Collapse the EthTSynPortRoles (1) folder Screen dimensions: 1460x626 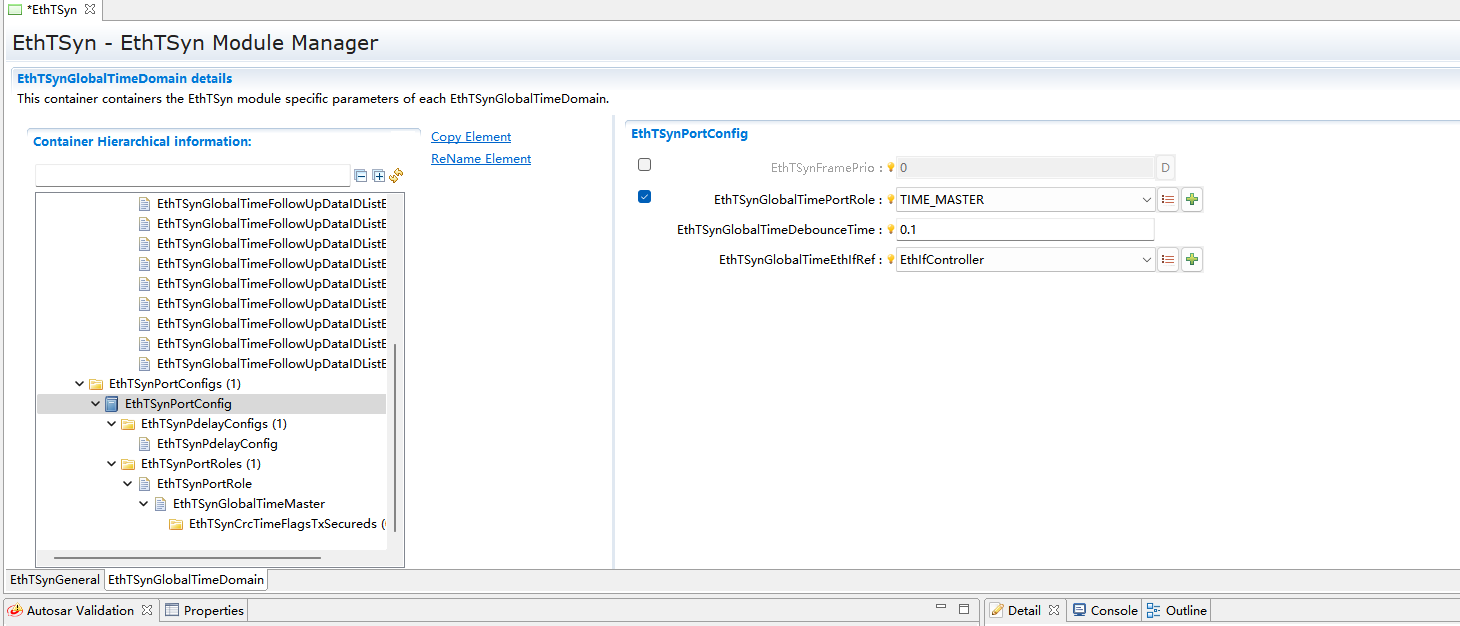click(112, 464)
